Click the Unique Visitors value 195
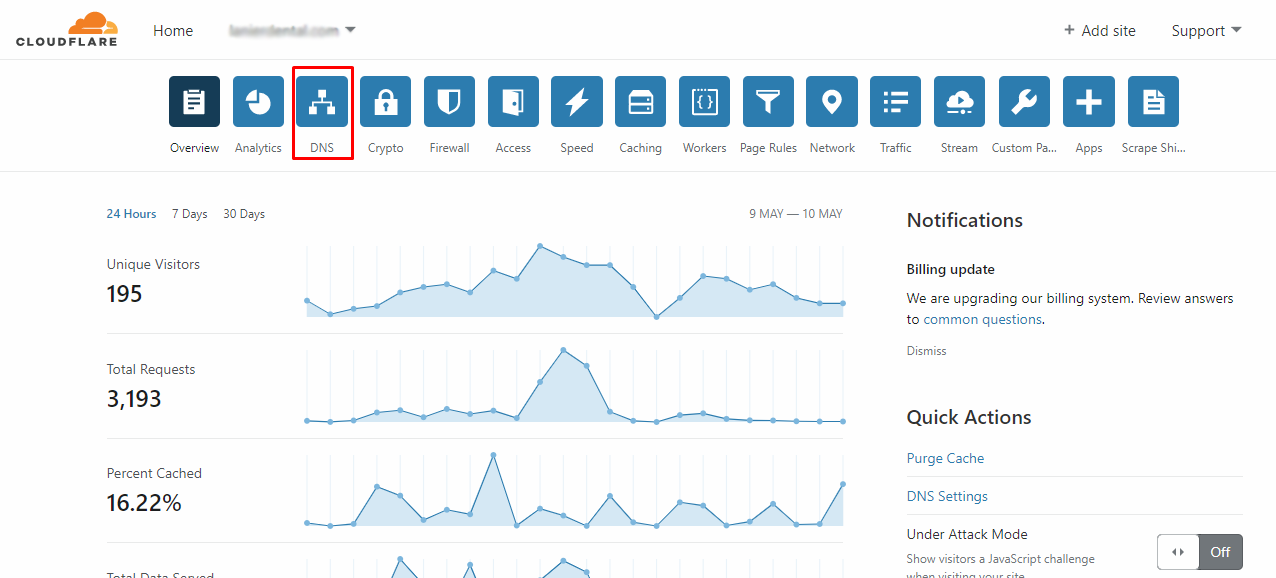This screenshot has height=578, width=1276. [125, 294]
